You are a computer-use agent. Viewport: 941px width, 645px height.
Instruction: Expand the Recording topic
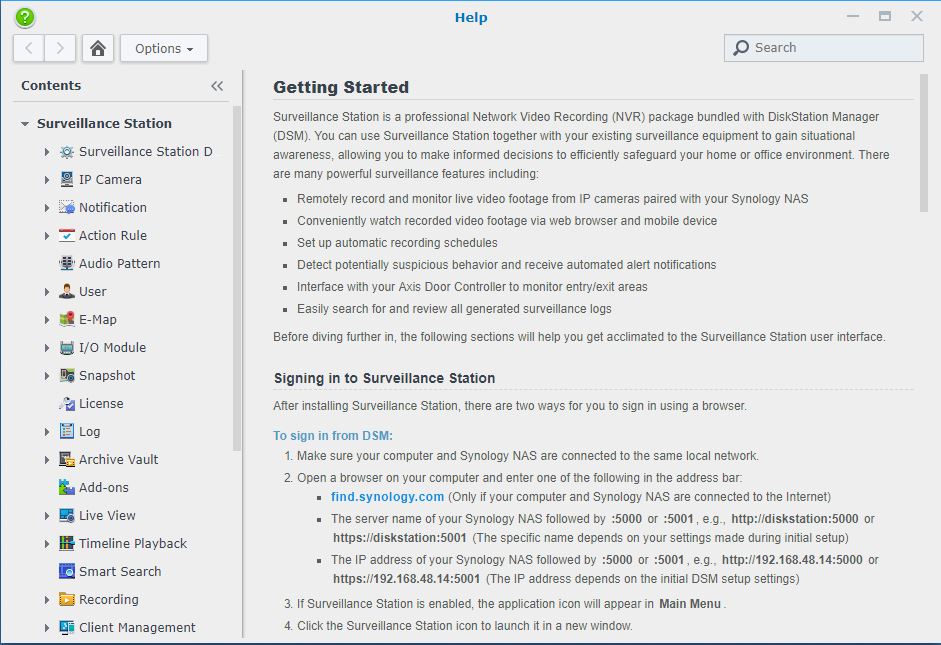pos(47,599)
